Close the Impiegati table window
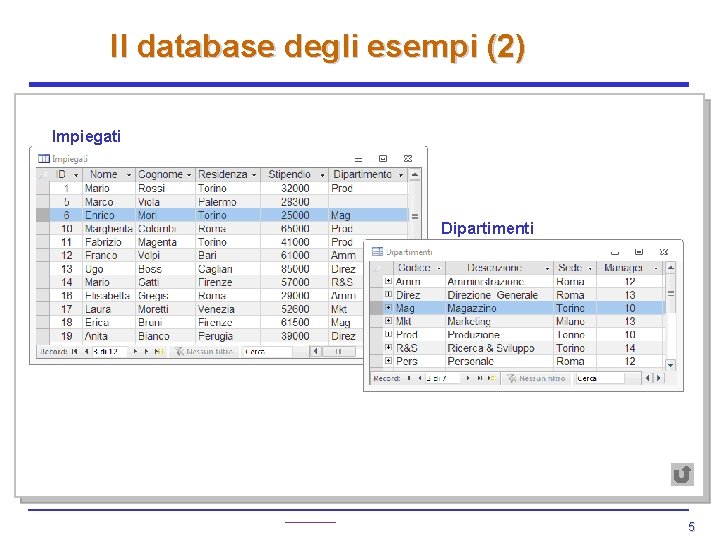Screen dimensions: 720x540 point(408,158)
